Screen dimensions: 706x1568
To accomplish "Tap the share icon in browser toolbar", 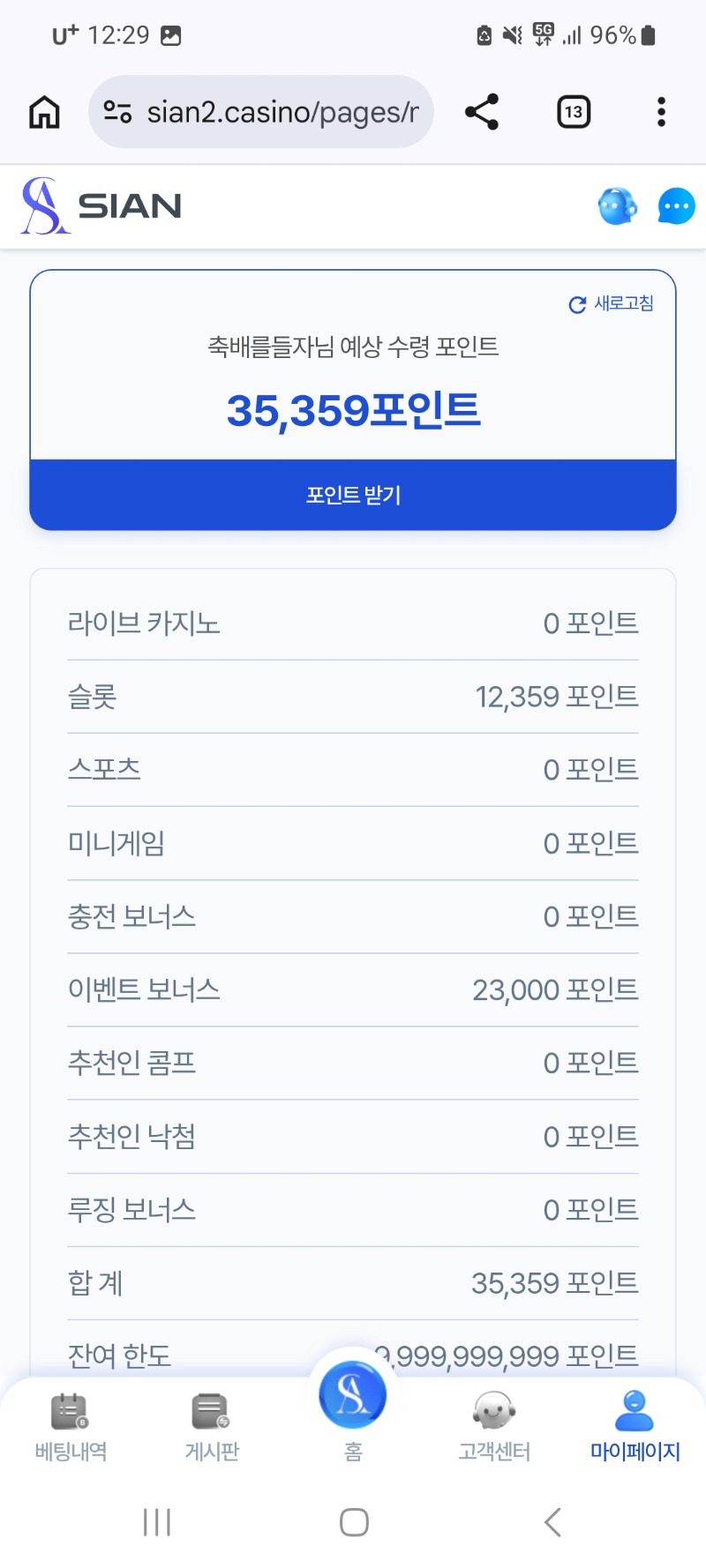I will (482, 112).
